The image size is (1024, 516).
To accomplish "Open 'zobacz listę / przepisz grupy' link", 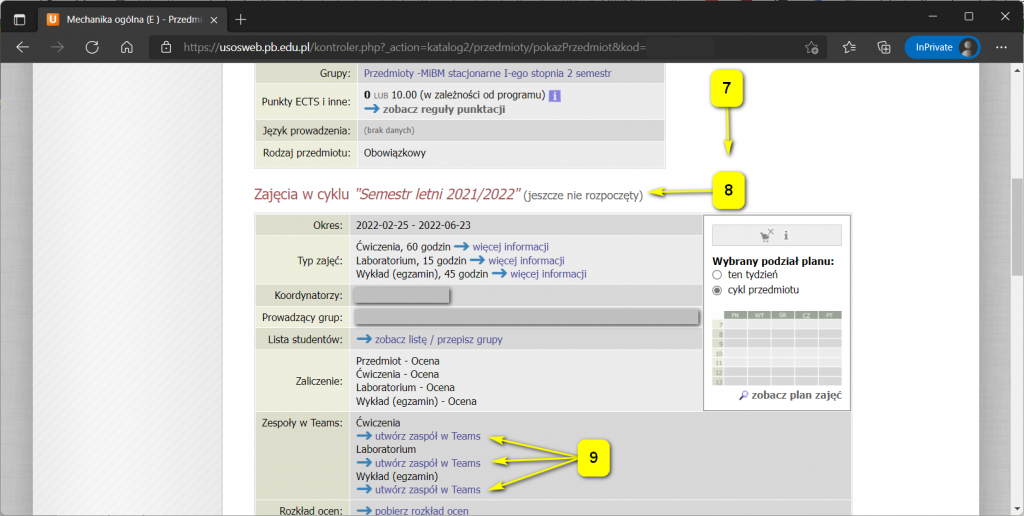I will [439, 340].
